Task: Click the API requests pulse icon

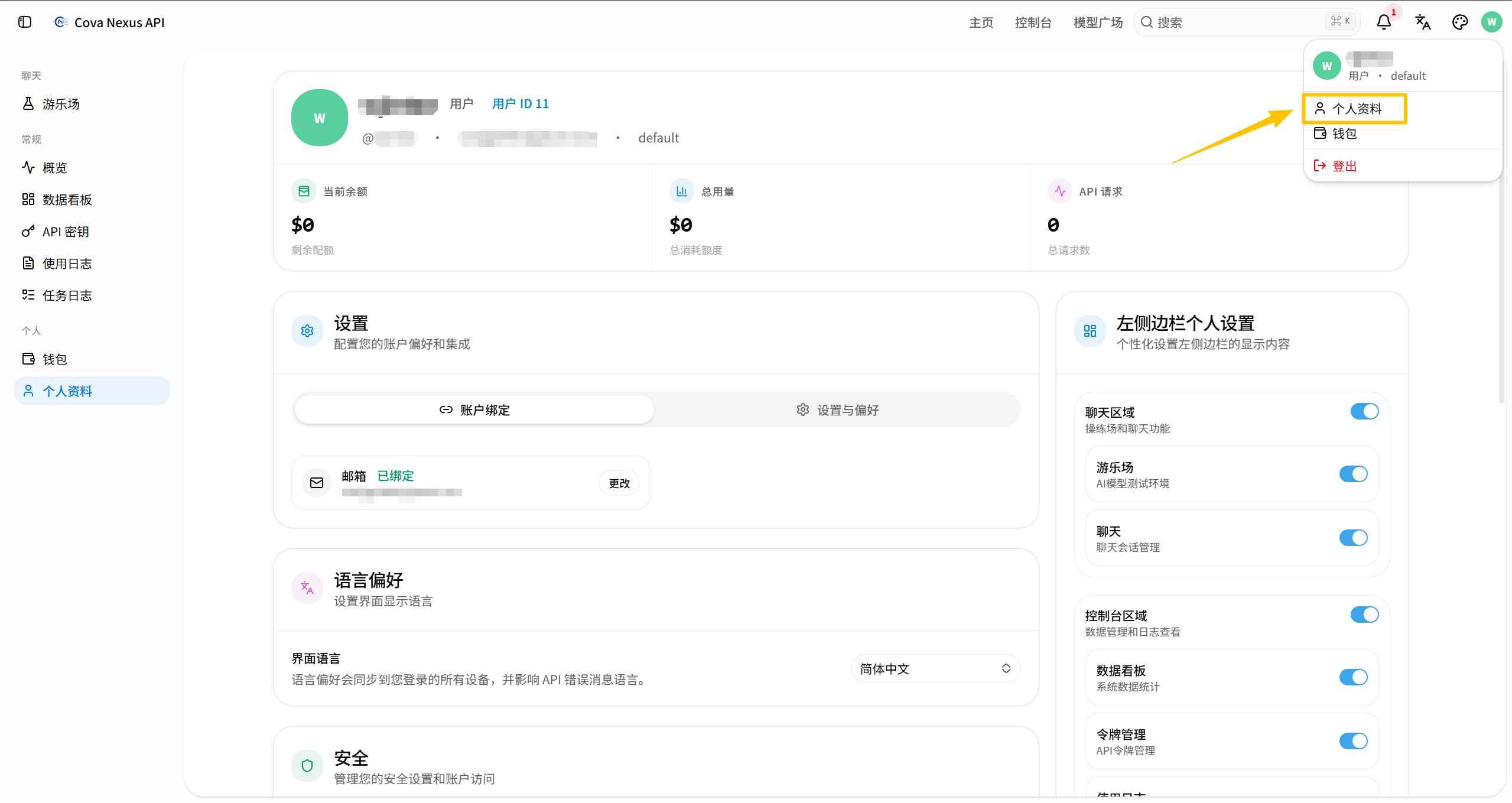Action: click(x=1060, y=191)
